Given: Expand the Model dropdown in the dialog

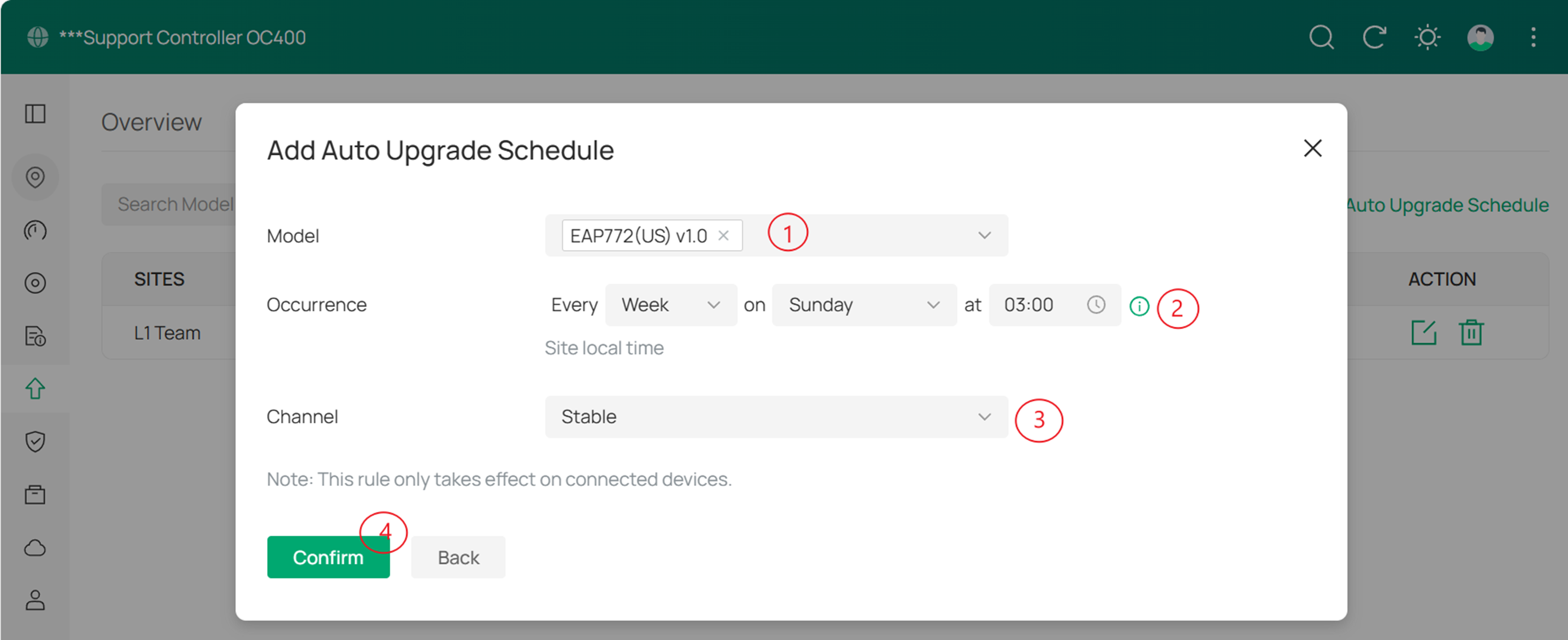Looking at the screenshot, I should (x=984, y=235).
